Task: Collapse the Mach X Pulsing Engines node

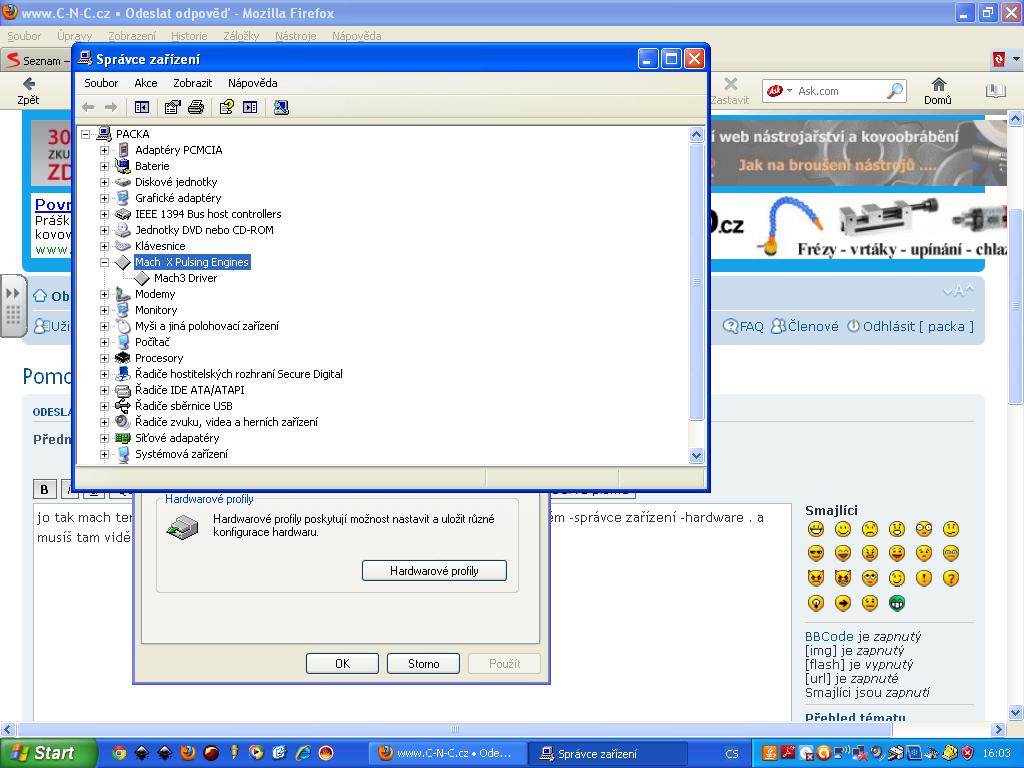Action: coord(104,262)
